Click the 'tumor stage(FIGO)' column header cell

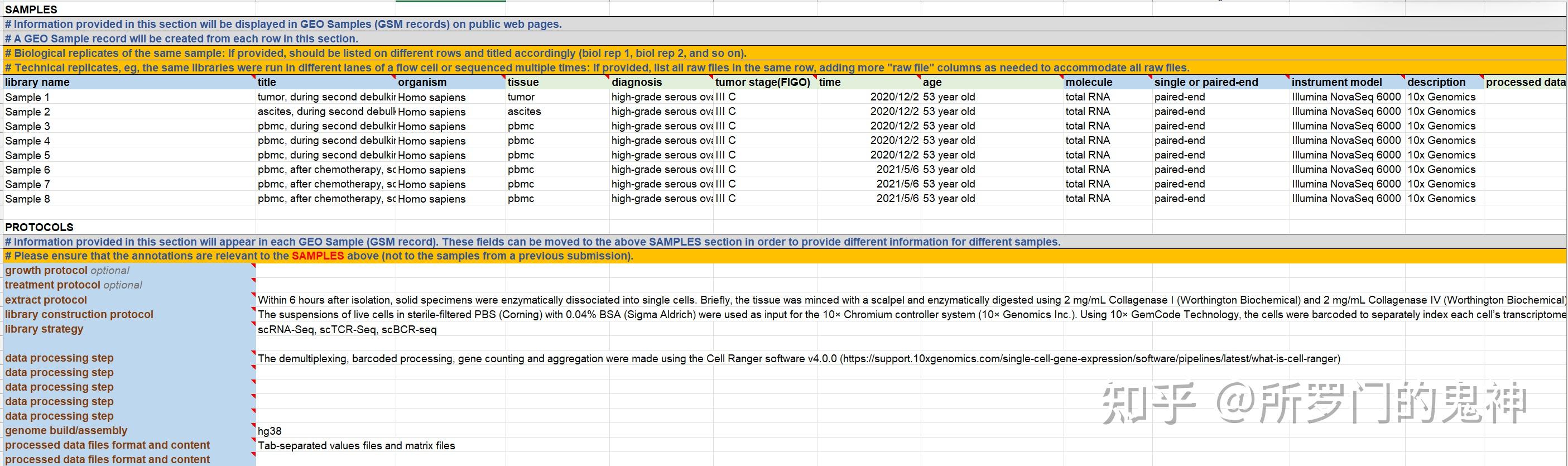(x=762, y=82)
